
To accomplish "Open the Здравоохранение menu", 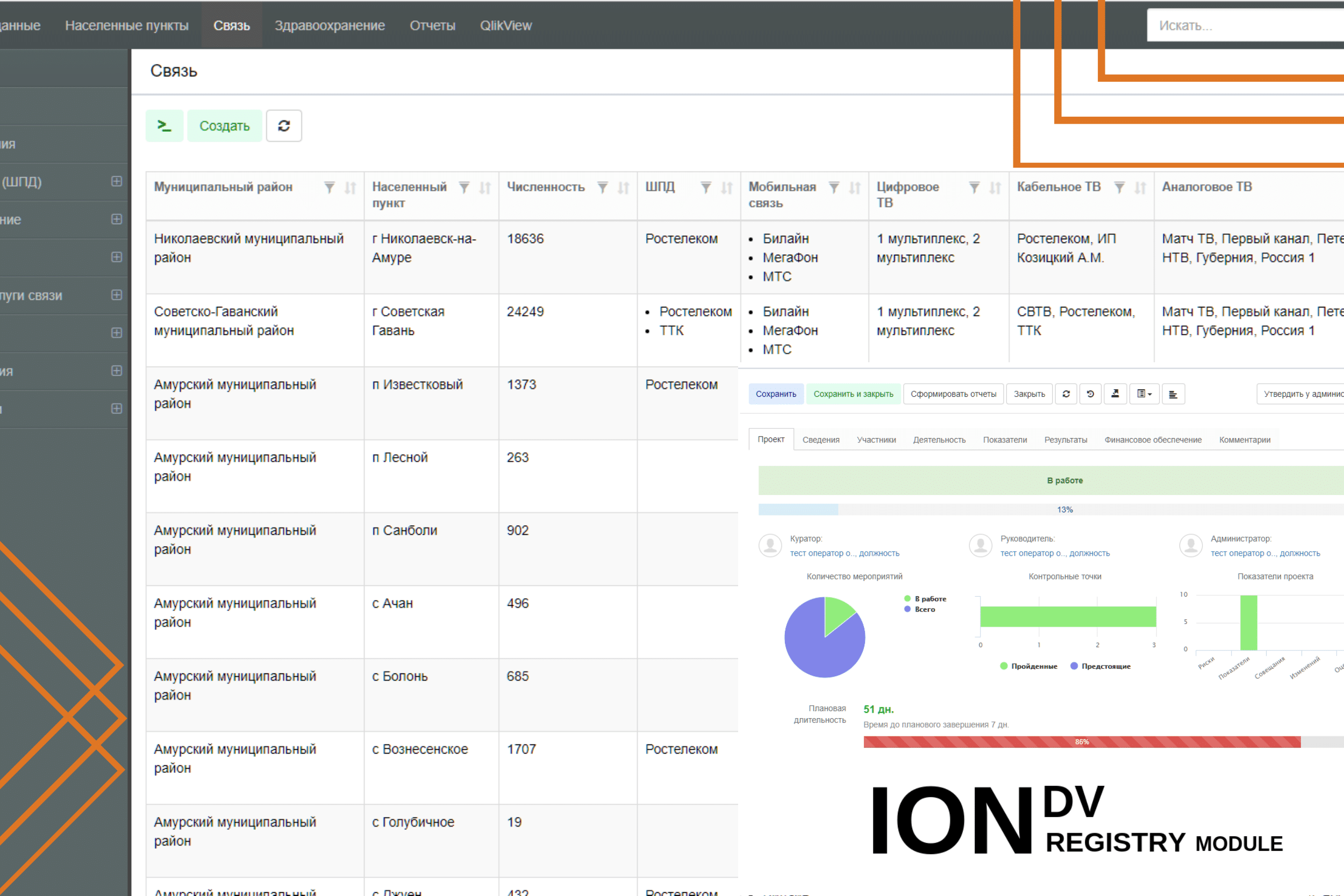I will coord(330,26).
